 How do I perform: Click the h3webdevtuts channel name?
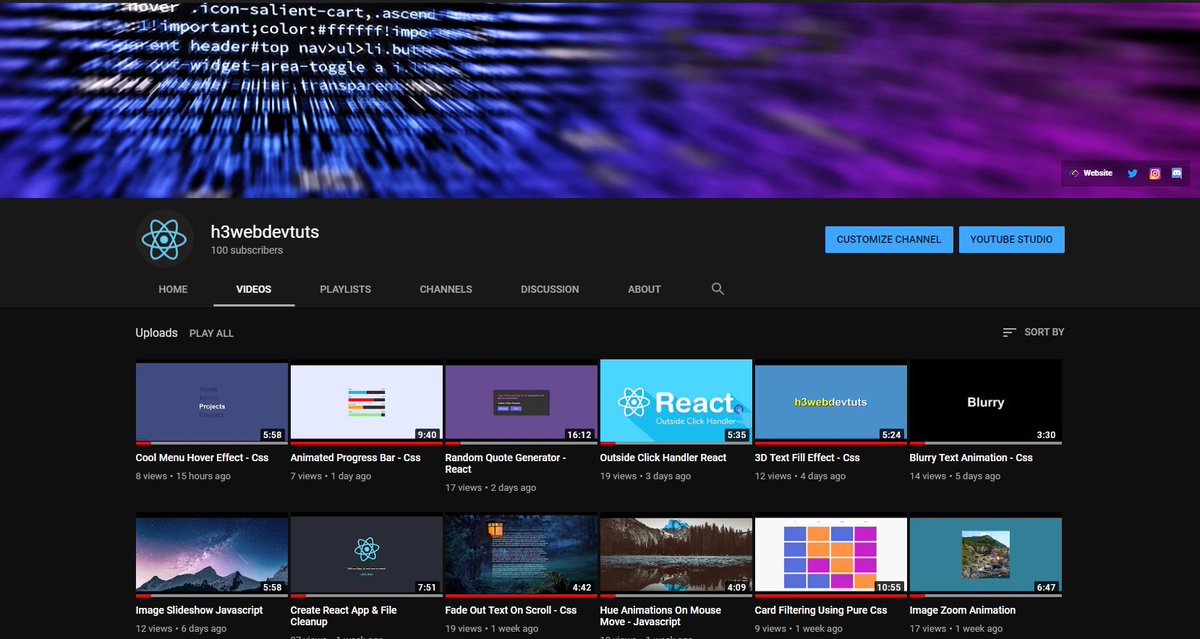point(265,231)
